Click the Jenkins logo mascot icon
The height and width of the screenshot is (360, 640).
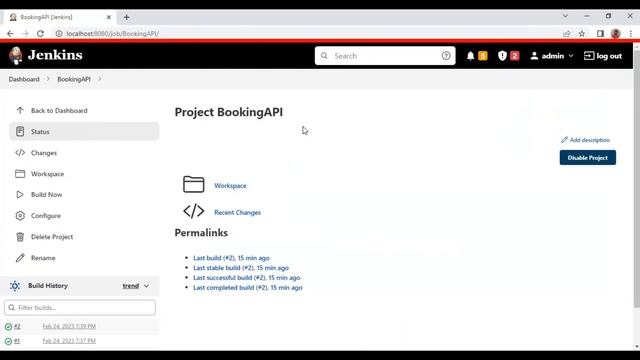coord(16,56)
